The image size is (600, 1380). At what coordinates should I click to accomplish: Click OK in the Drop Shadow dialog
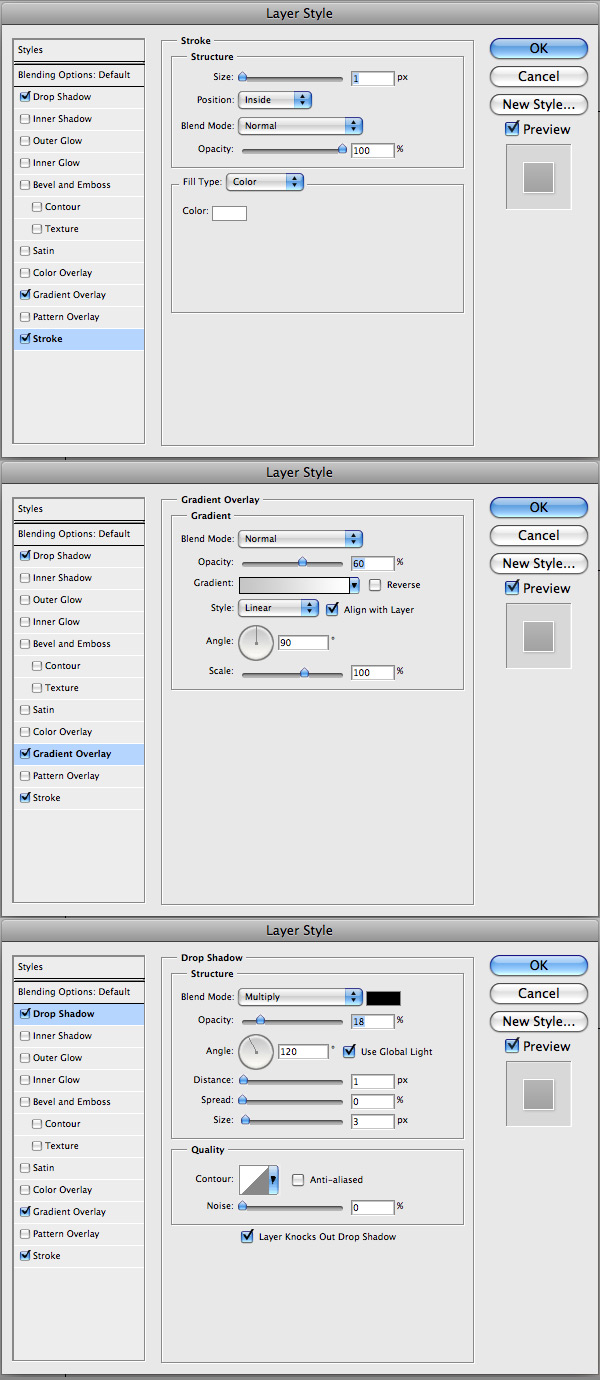538,965
